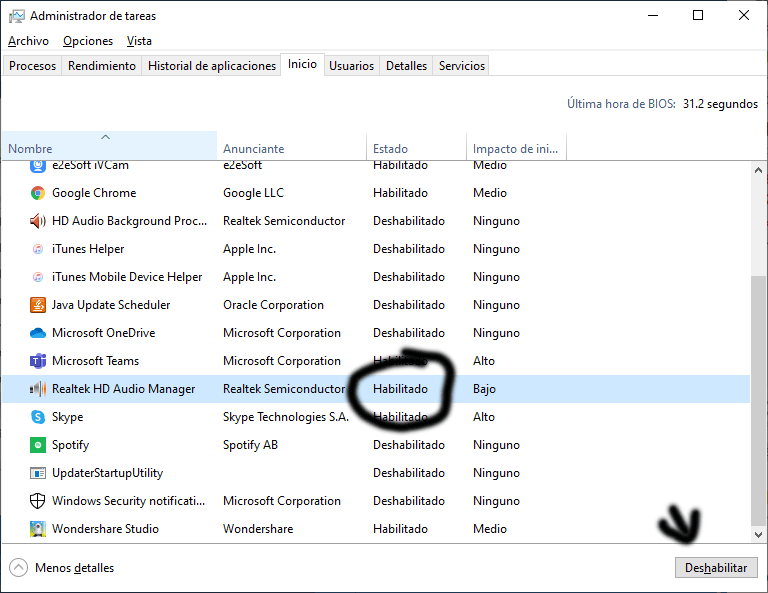Viewport: 768px width, 593px height.
Task: Select the Inicio tab
Action: click(302, 64)
